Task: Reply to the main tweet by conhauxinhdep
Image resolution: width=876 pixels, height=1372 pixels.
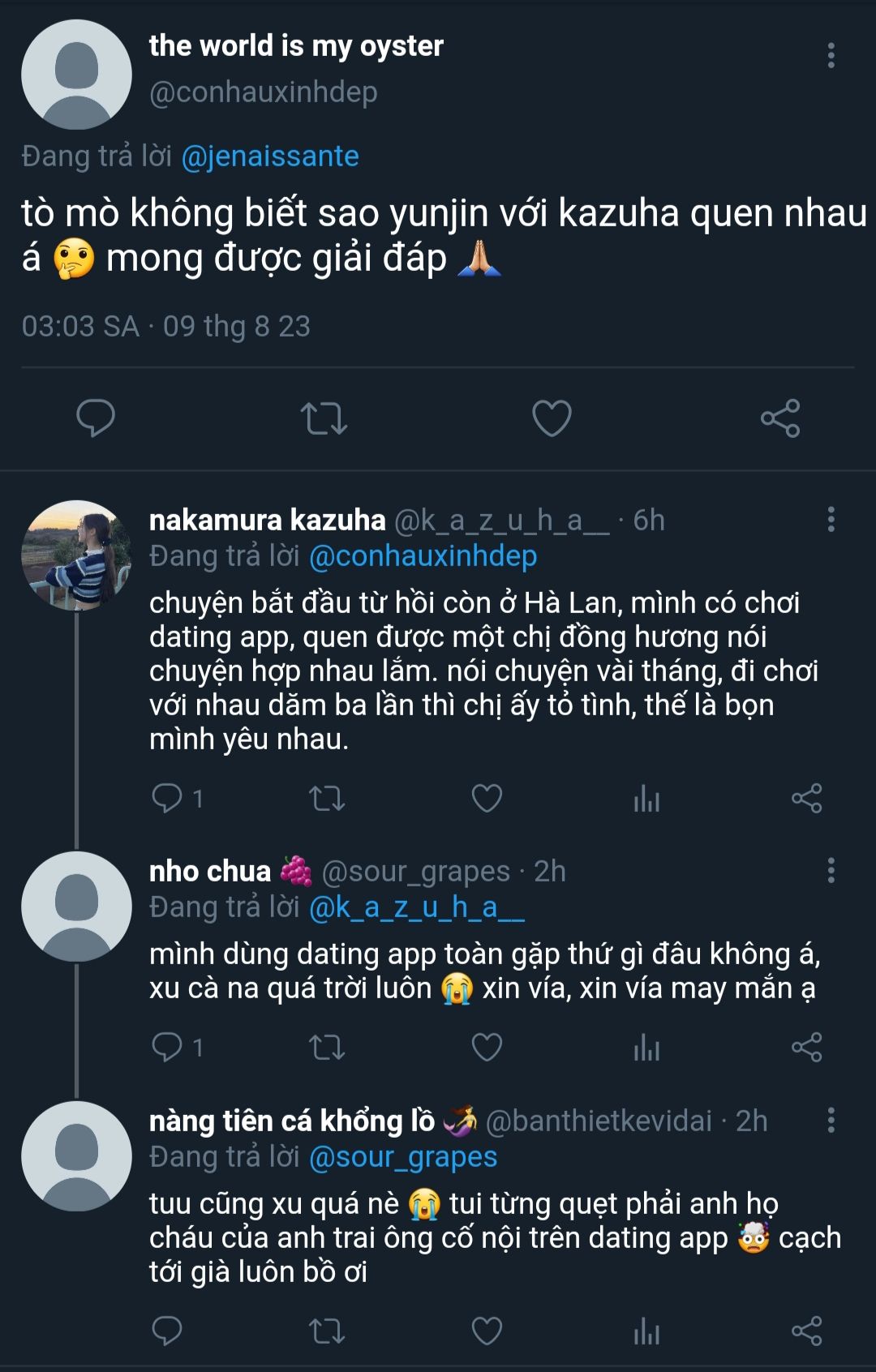Action: click(x=96, y=418)
